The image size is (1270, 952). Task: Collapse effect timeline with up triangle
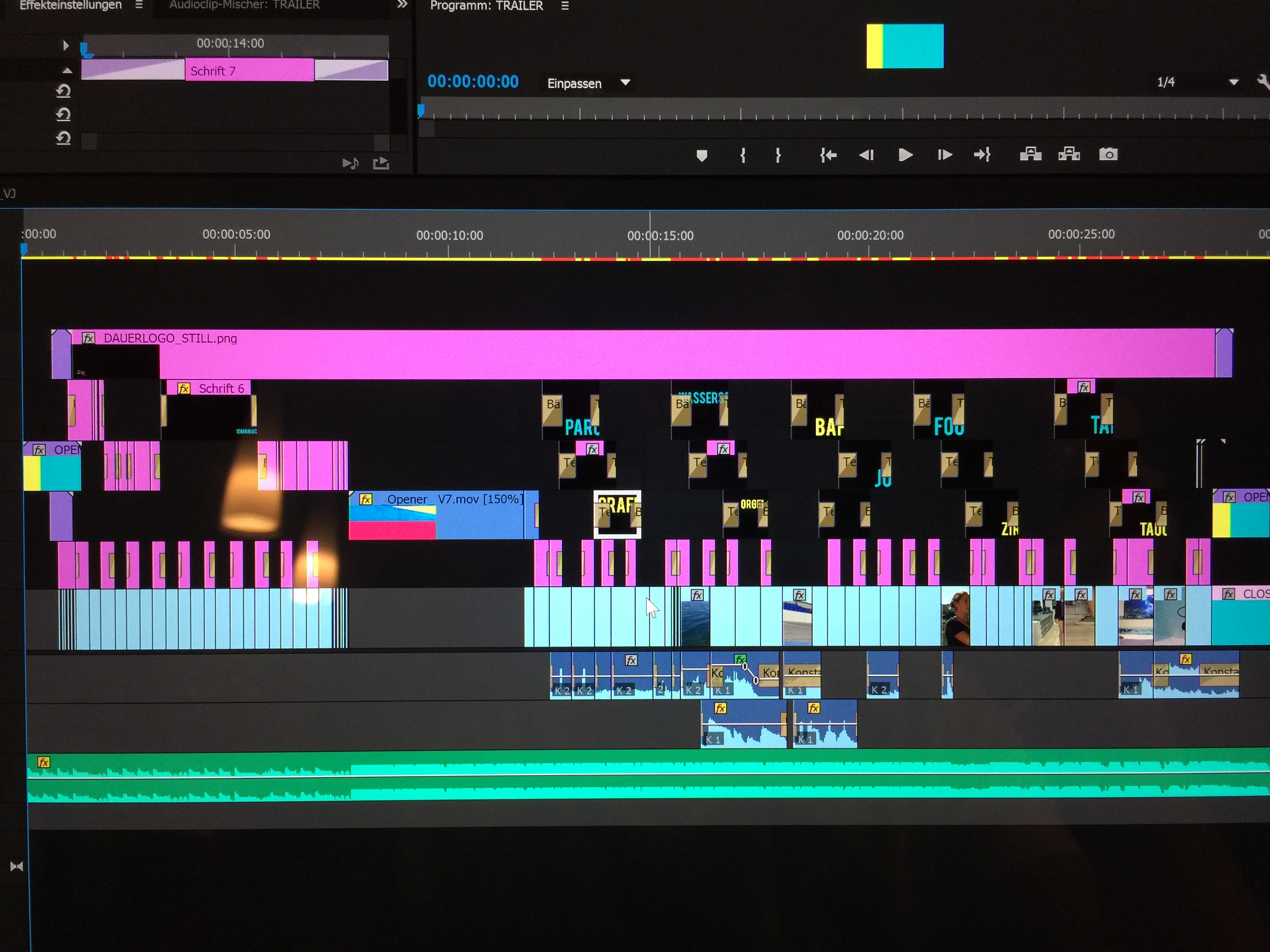coord(67,70)
